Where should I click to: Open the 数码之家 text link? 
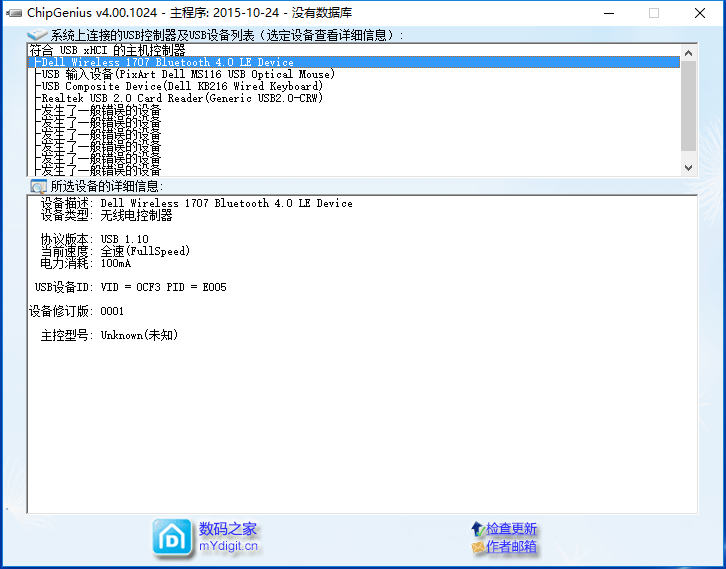coord(228,529)
